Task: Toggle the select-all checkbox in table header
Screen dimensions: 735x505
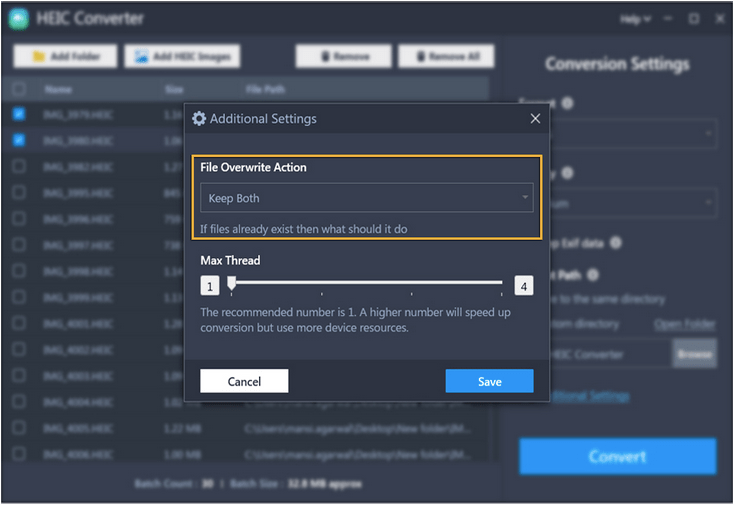Action: tap(19, 89)
